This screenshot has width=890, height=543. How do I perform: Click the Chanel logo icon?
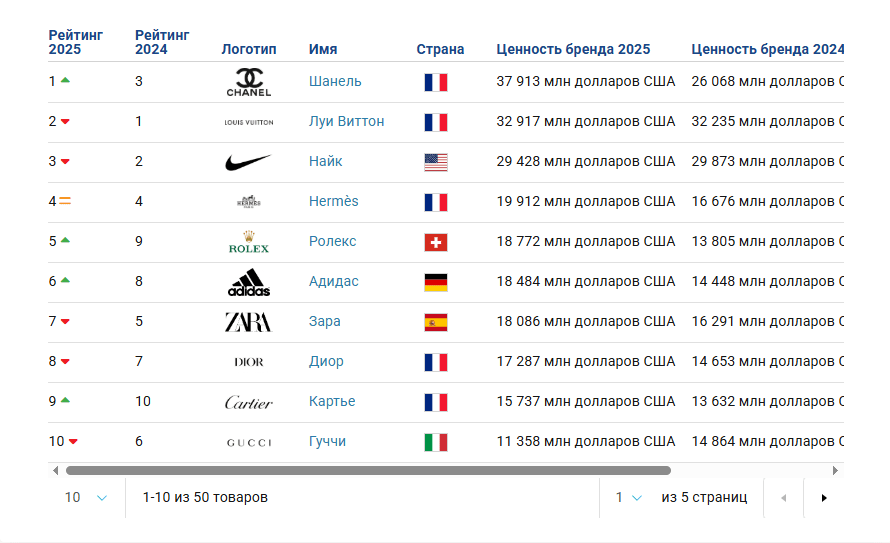248,82
